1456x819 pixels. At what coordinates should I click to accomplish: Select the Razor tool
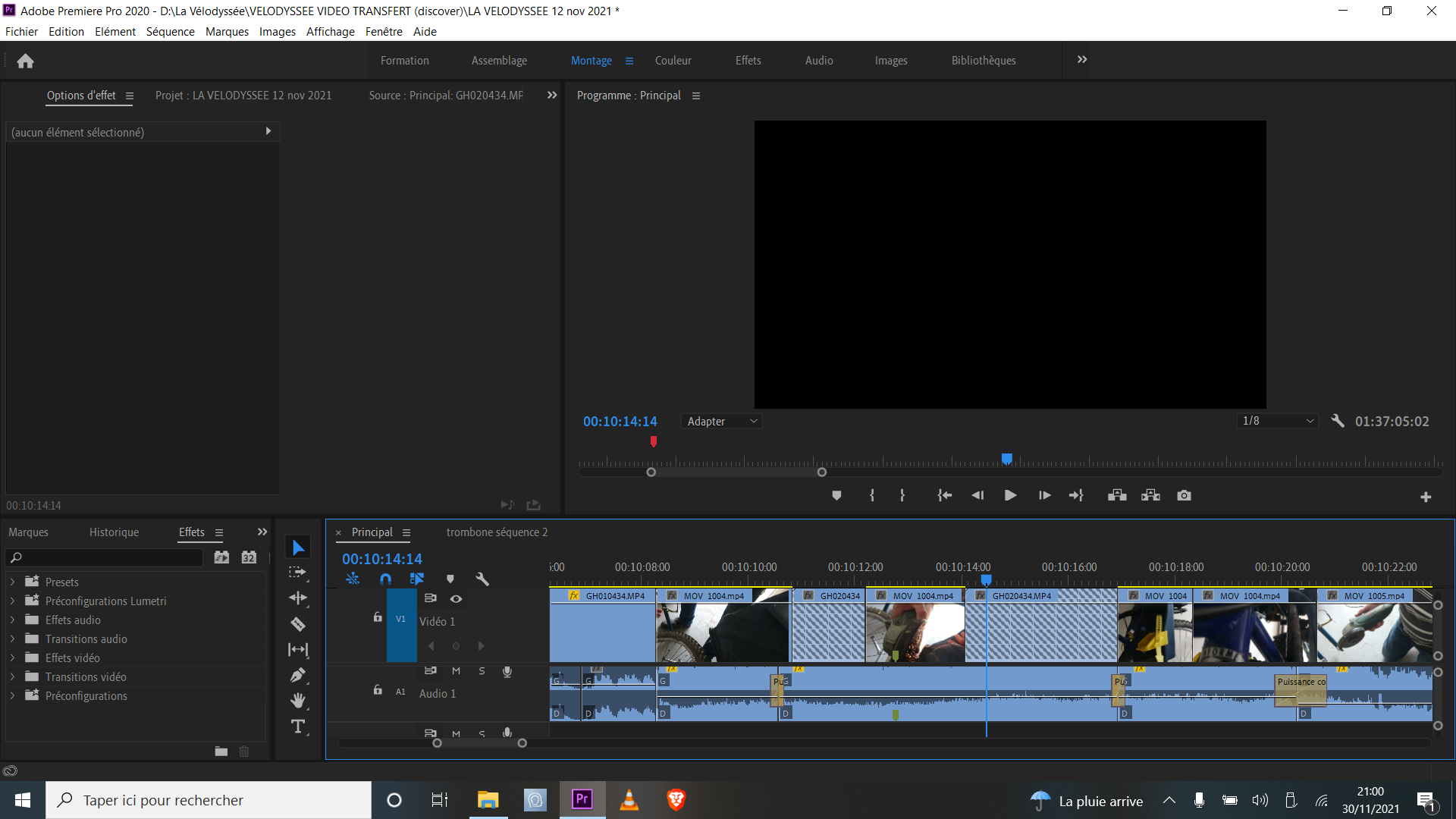coord(298,624)
